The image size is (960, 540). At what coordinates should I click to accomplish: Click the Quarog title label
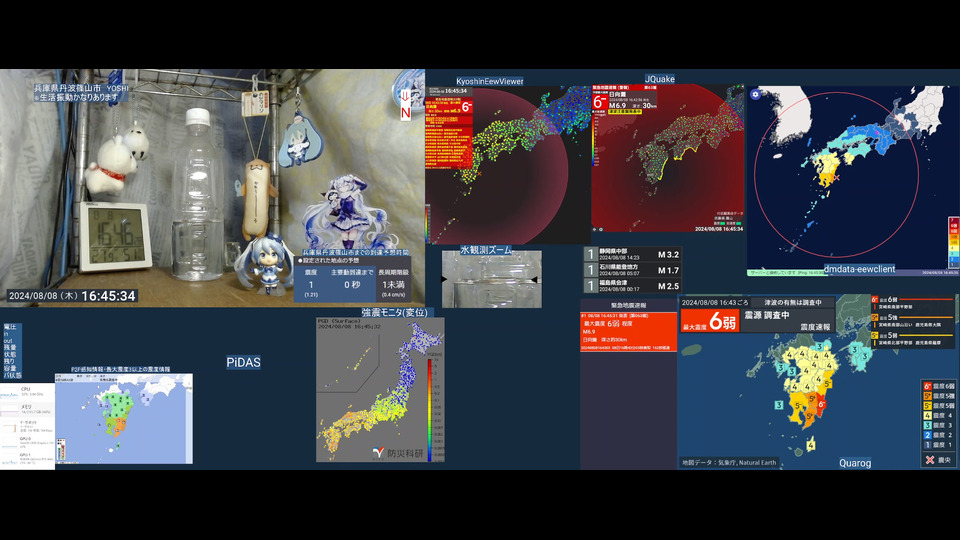click(855, 463)
